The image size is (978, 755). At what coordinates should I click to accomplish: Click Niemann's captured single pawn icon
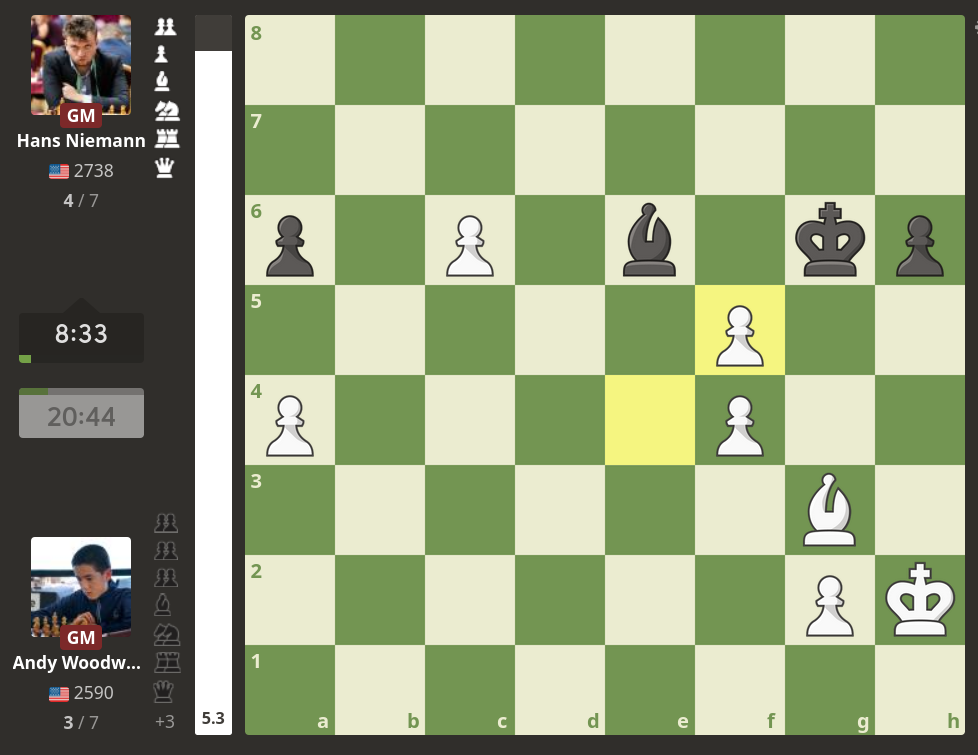(161, 54)
